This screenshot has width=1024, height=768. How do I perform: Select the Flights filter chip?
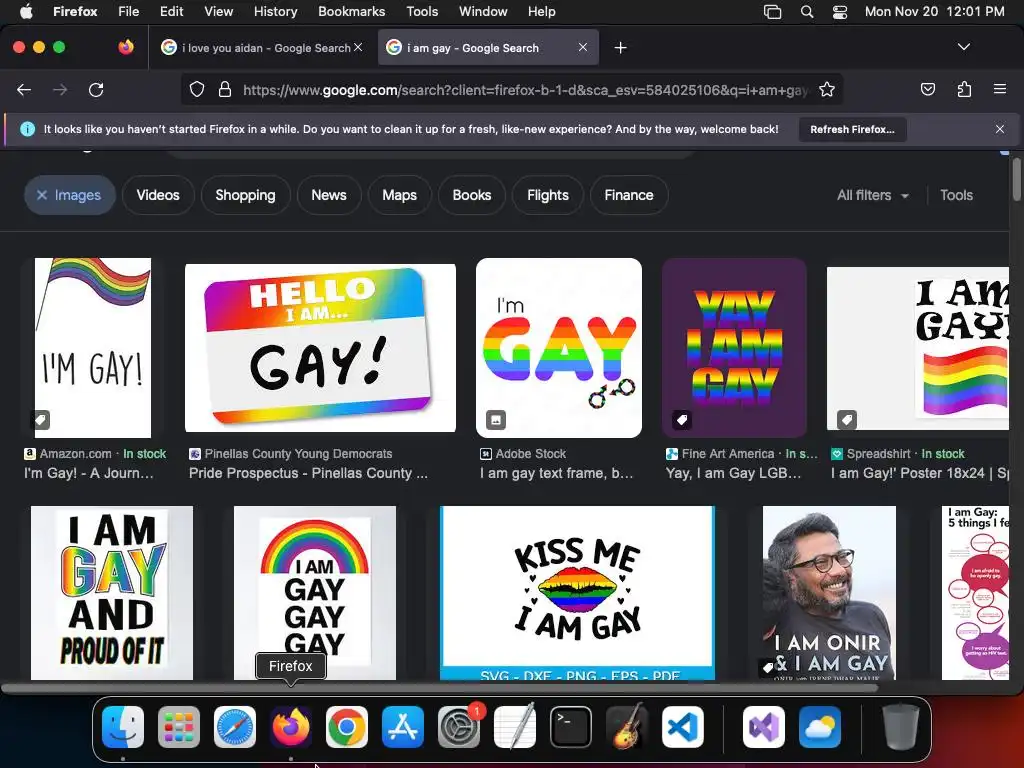(x=548, y=195)
